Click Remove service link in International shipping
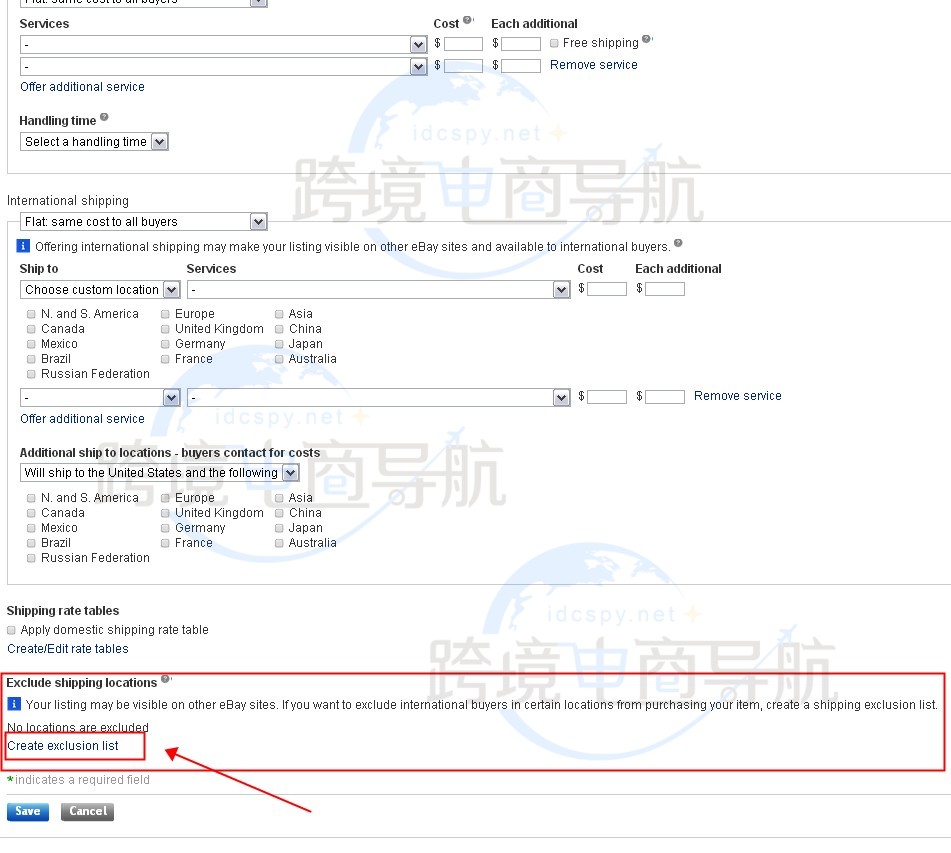Image resolution: width=951 pixels, height=853 pixels. (x=737, y=396)
